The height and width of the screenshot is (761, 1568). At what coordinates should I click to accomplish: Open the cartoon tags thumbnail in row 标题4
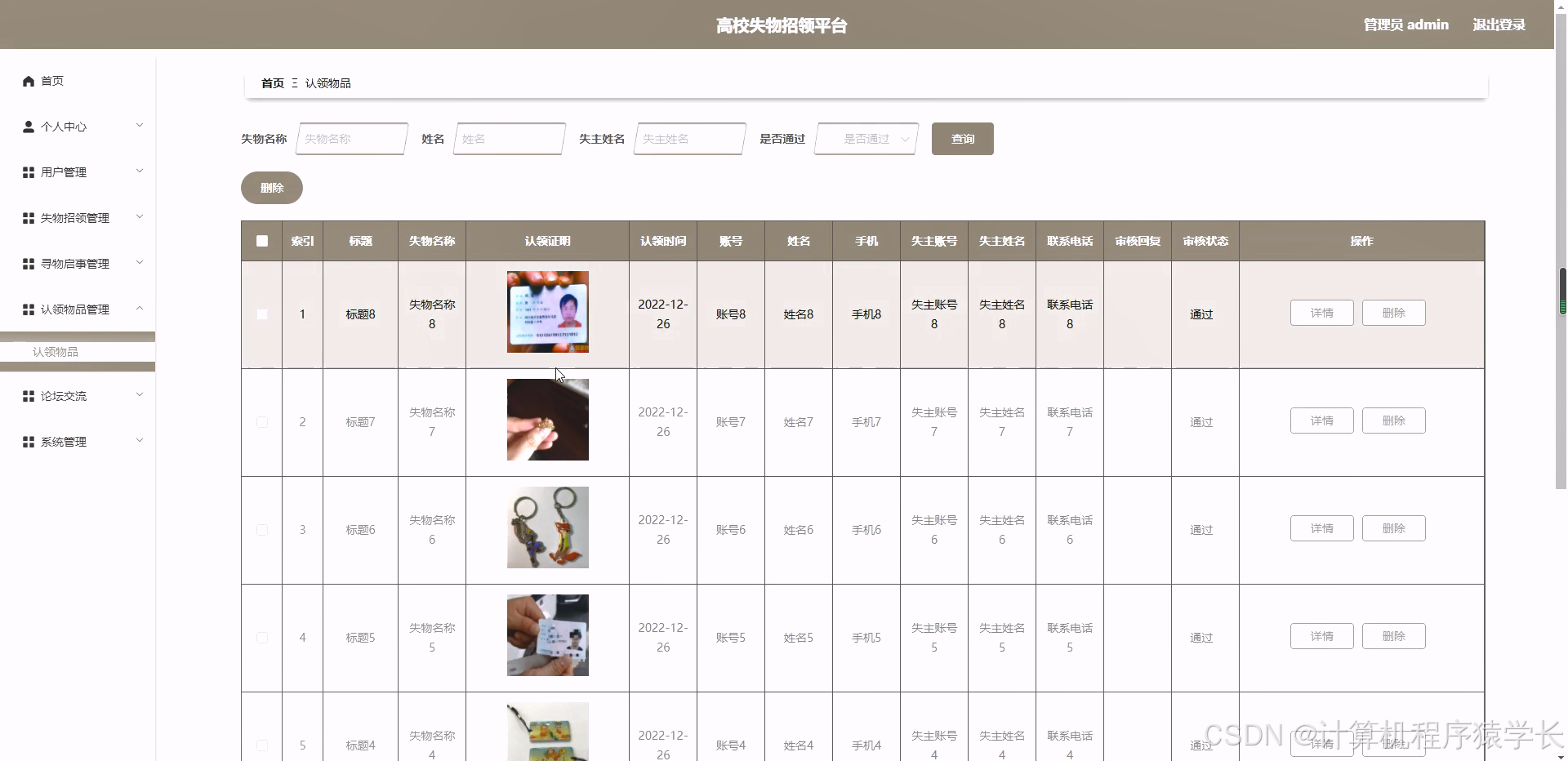coord(548,732)
